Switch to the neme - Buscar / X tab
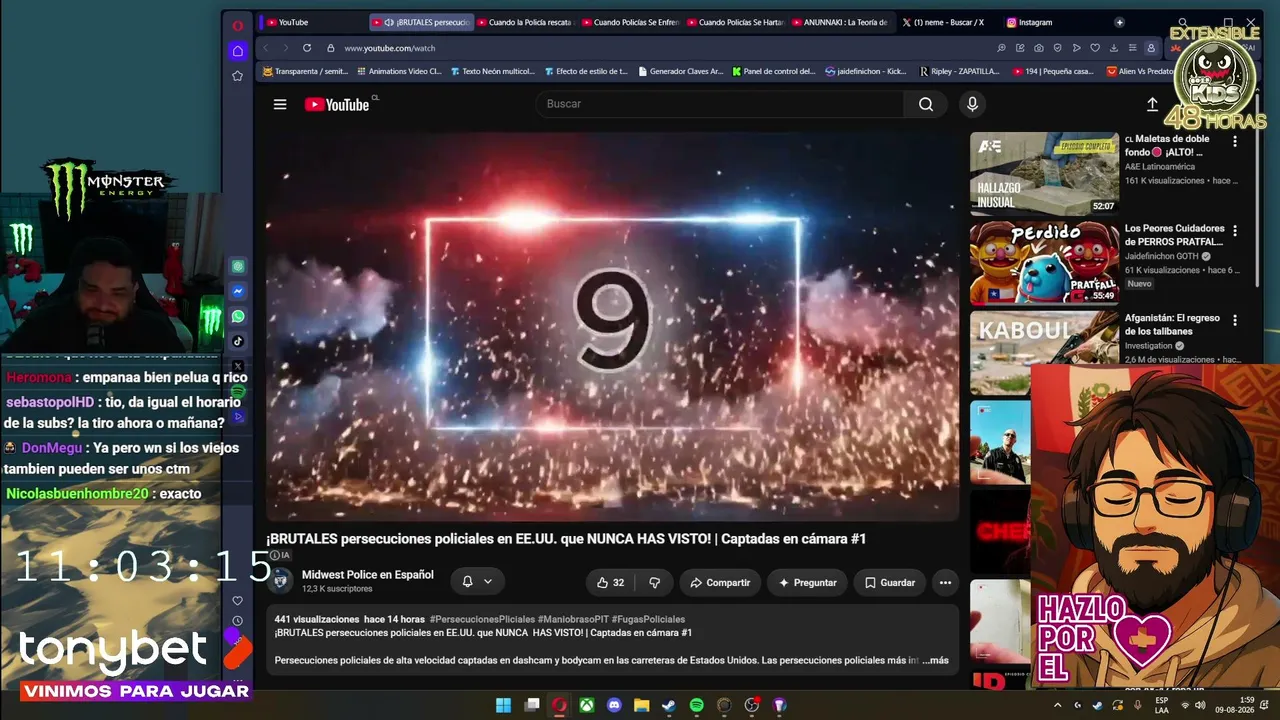Screen dimensions: 1280x720 (x=945, y=22)
